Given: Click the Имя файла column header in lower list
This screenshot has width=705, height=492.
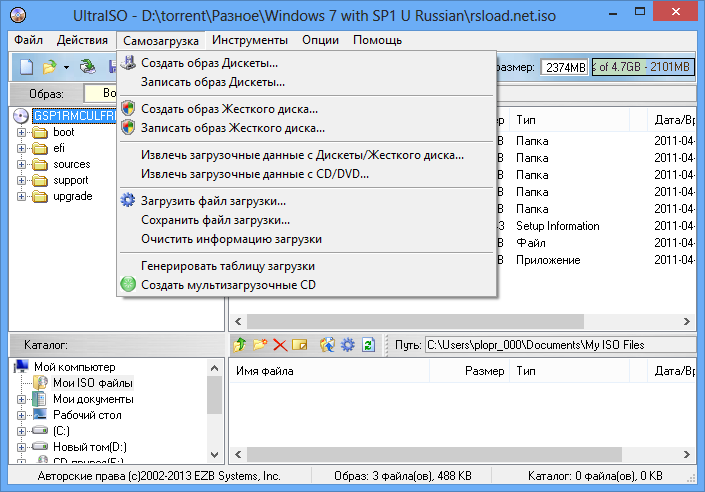Looking at the screenshot, I should pyautogui.click(x=330, y=371).
